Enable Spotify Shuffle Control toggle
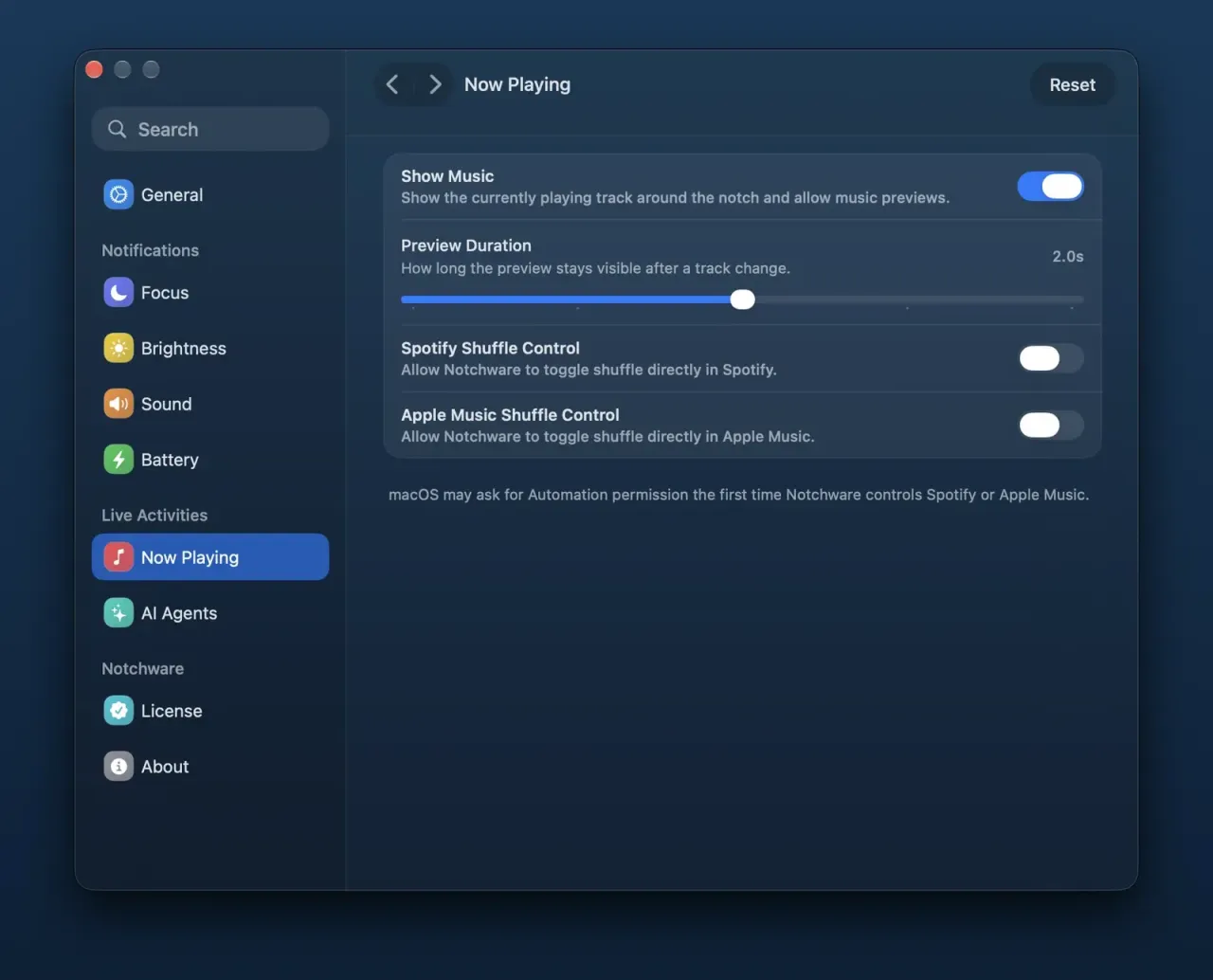This screenshot has width=1213, height=980. click(x=1050, y=358)
